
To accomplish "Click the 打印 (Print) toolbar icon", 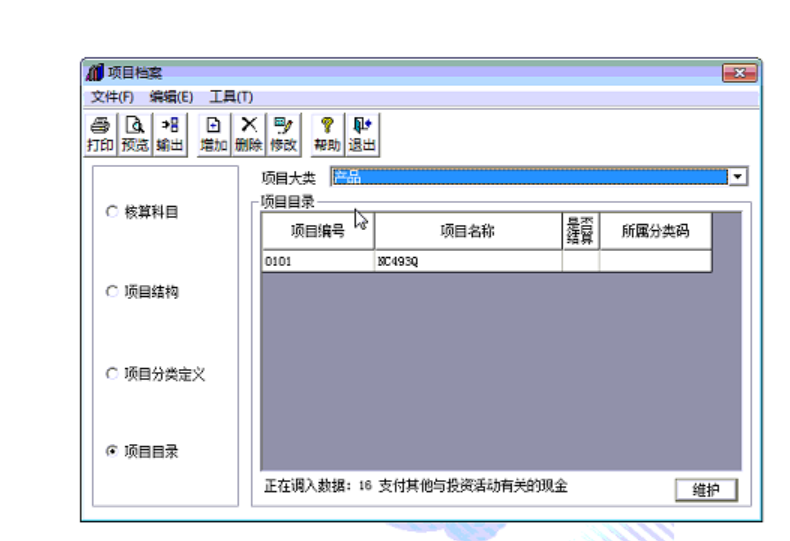I will click(100, 134).
